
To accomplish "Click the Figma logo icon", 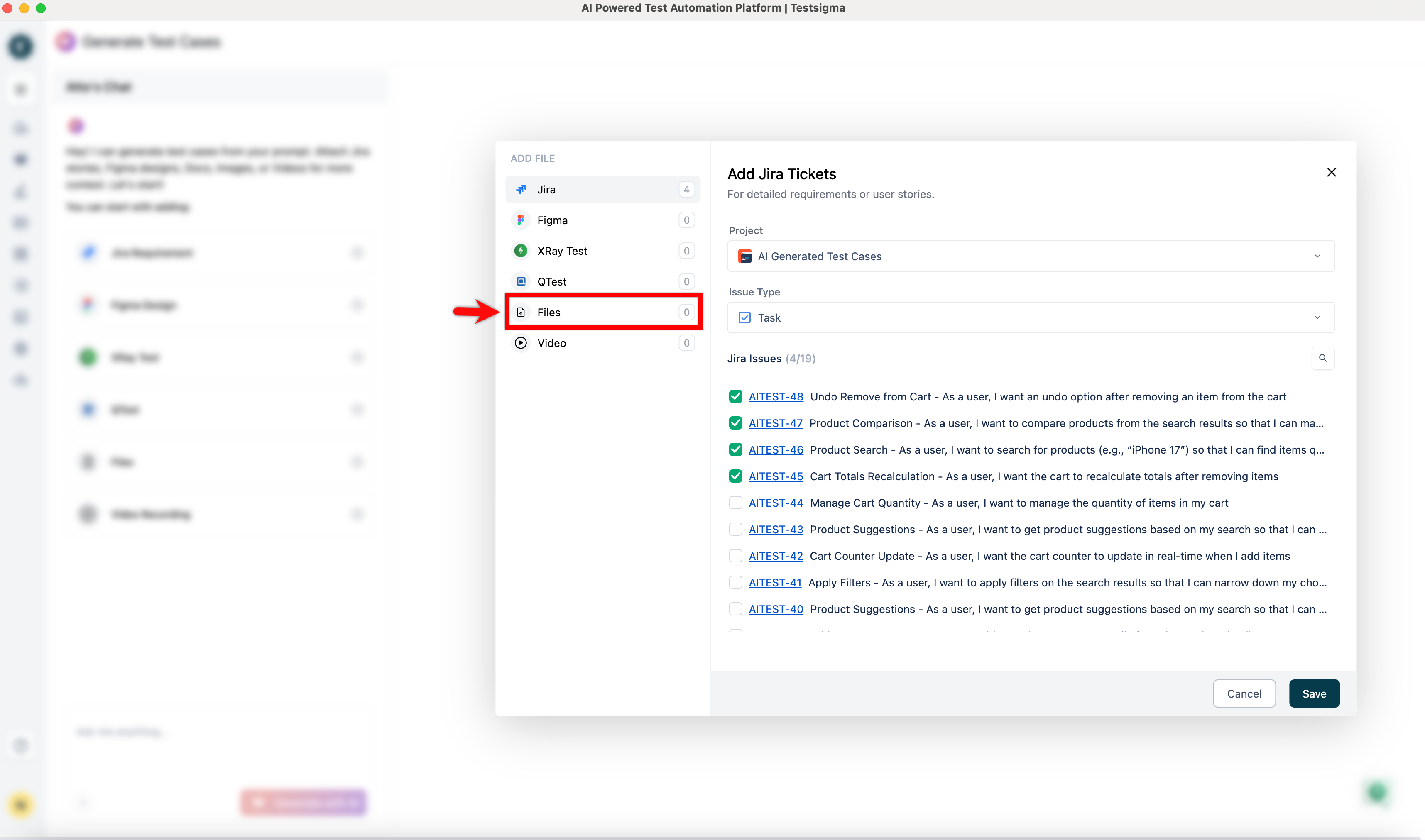I will point(521,220).
